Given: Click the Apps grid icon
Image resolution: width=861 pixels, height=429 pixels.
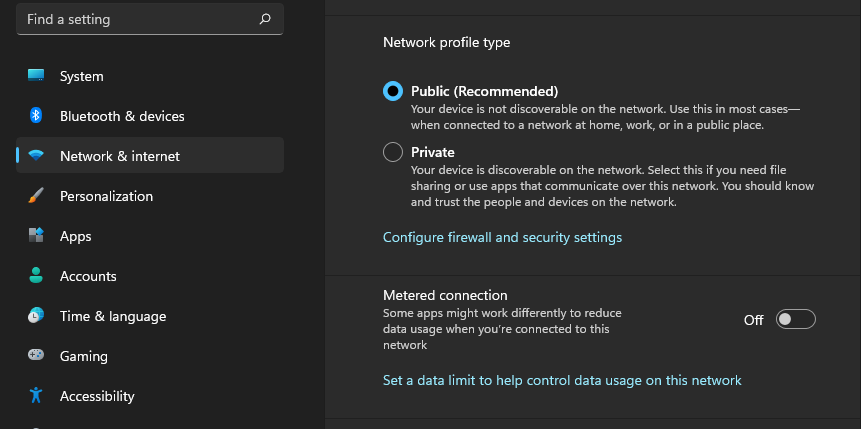Looking at the screenshot, I should 36,236.
